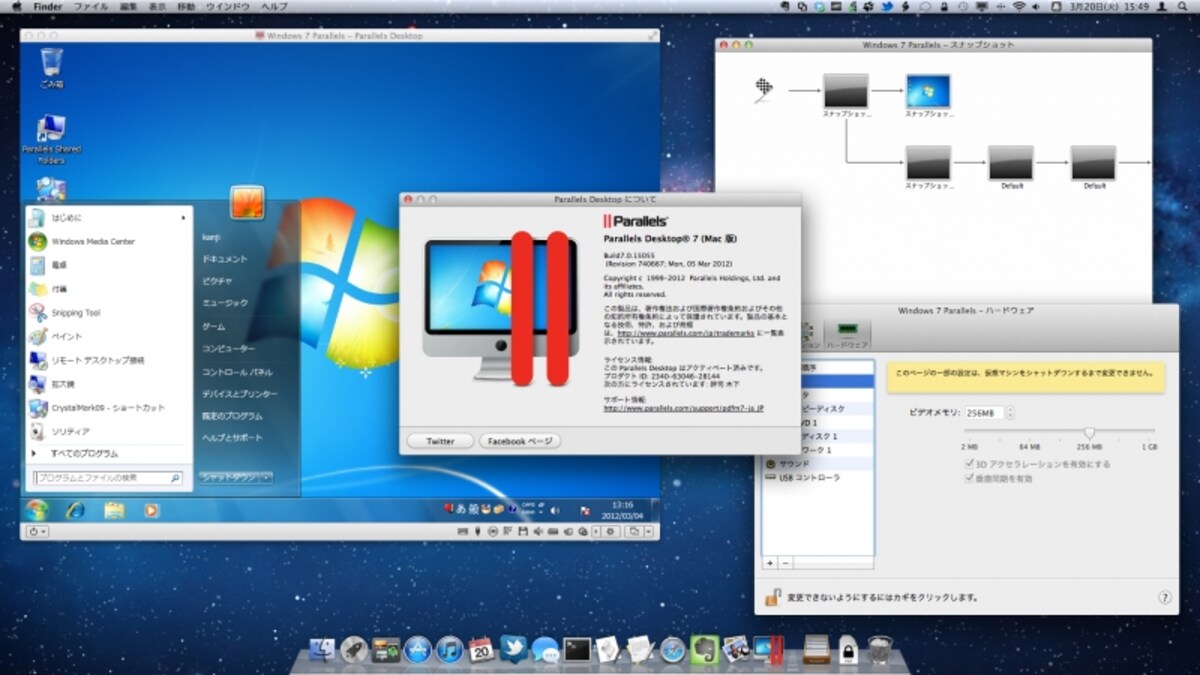Click the Windows program search field
This screenshot has height=675, width=1200.
(110, 478)
